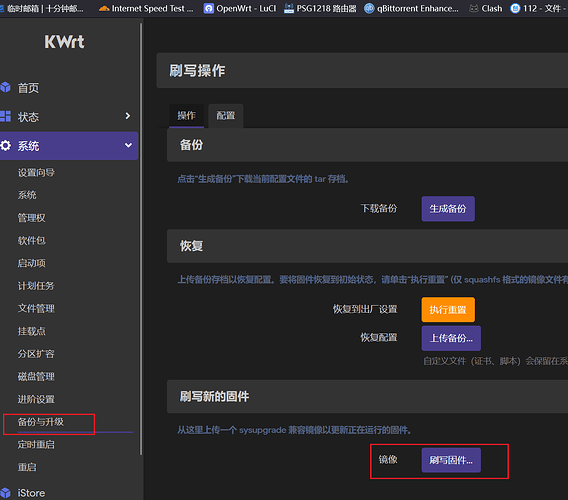Click the PSG1218 路由器 bookmark icon
568x500 pixels.
click(289, 8)
